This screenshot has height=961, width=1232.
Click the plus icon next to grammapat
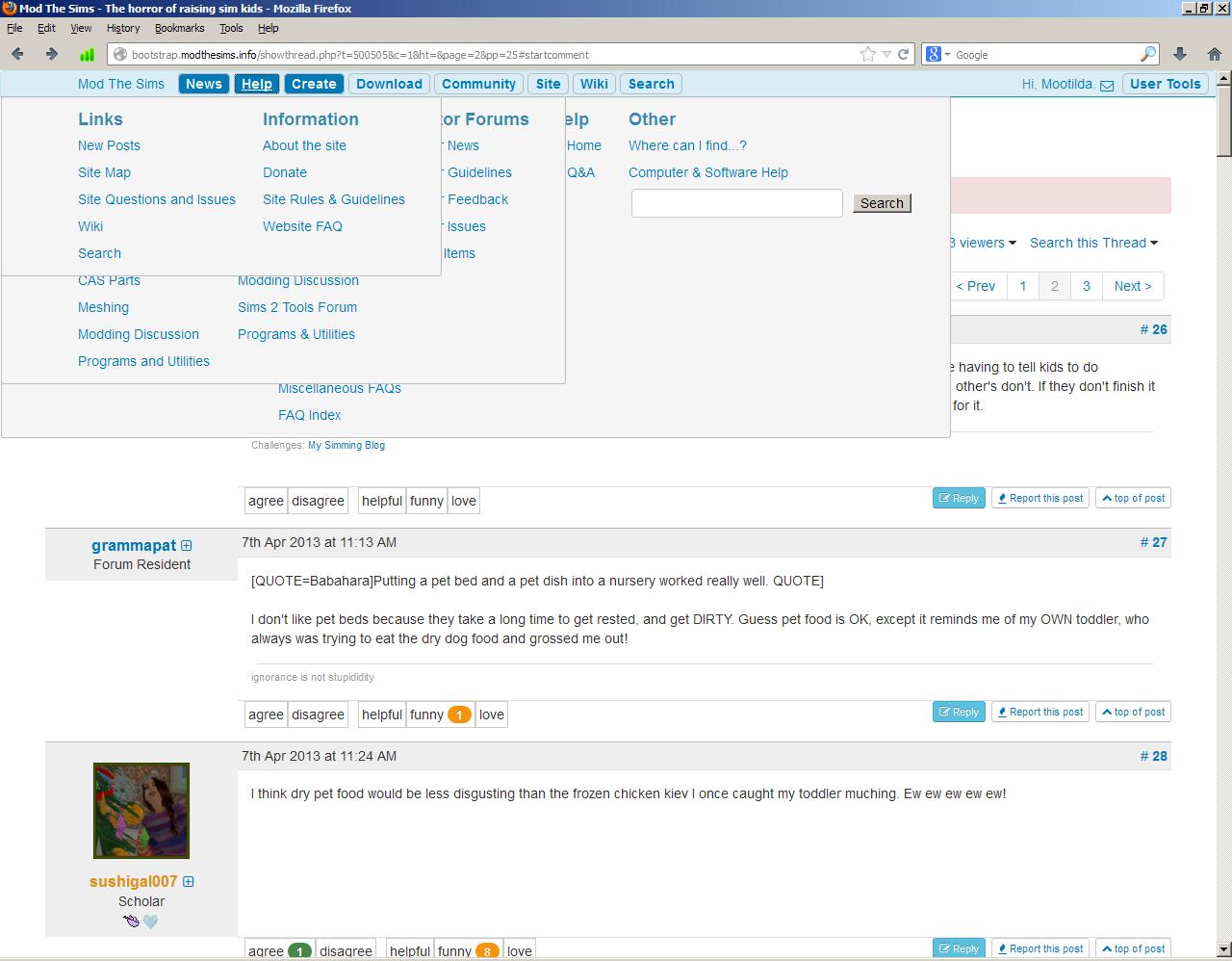point(187,546)
